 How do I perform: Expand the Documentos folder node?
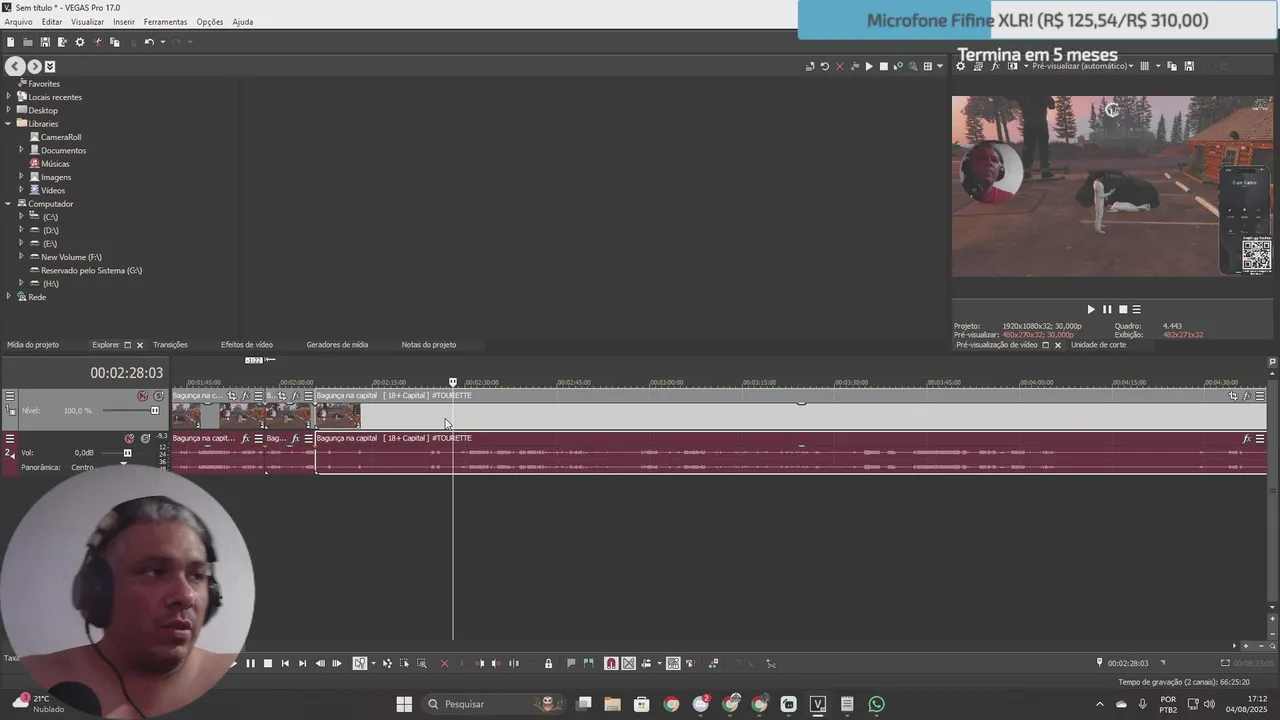click(x=21, y=150)
